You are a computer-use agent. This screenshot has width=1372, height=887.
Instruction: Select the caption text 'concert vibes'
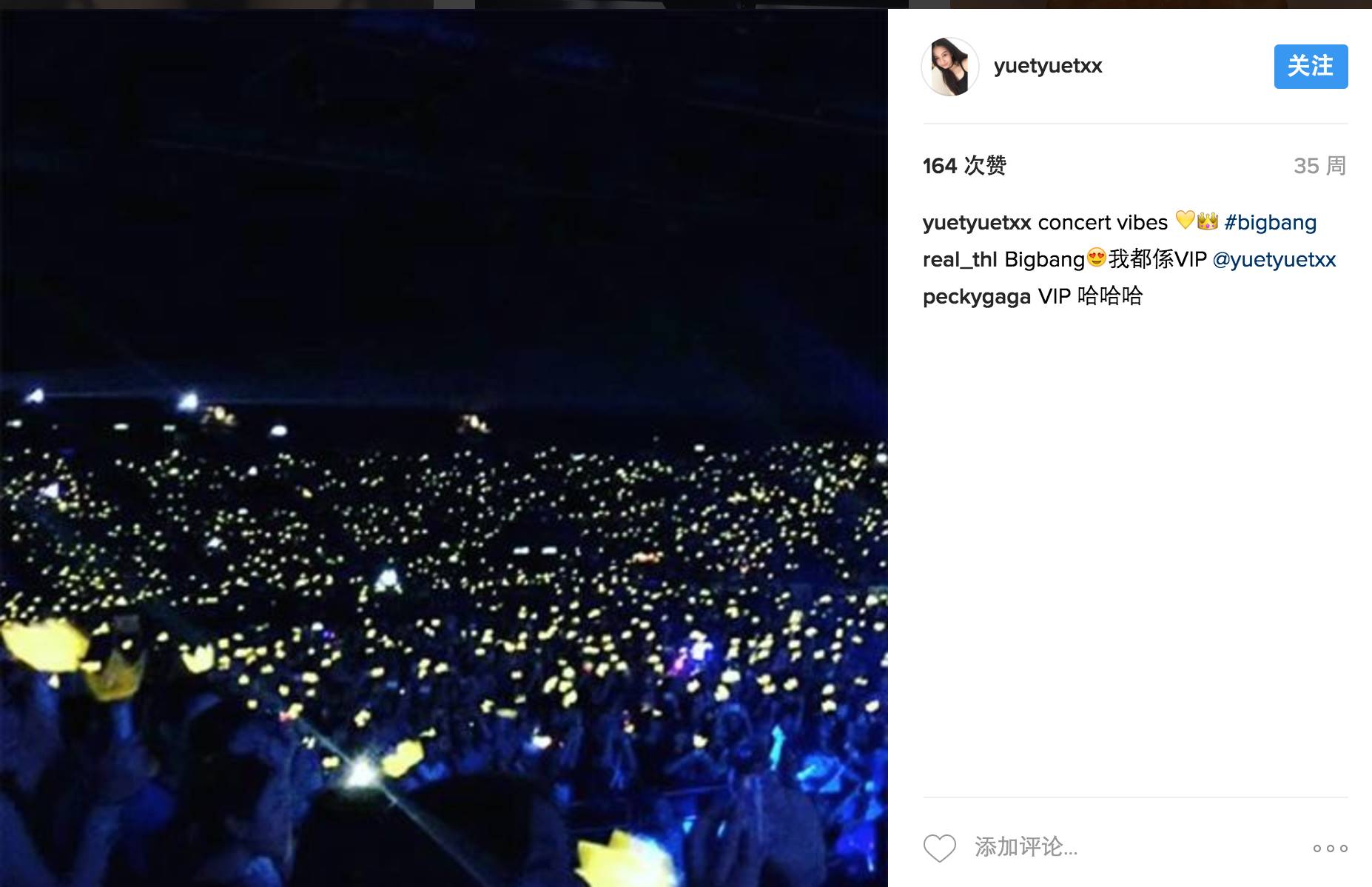pos(1103,222)
